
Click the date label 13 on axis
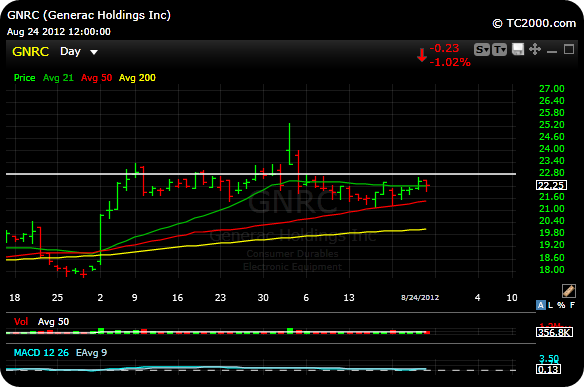coord(349,298)
